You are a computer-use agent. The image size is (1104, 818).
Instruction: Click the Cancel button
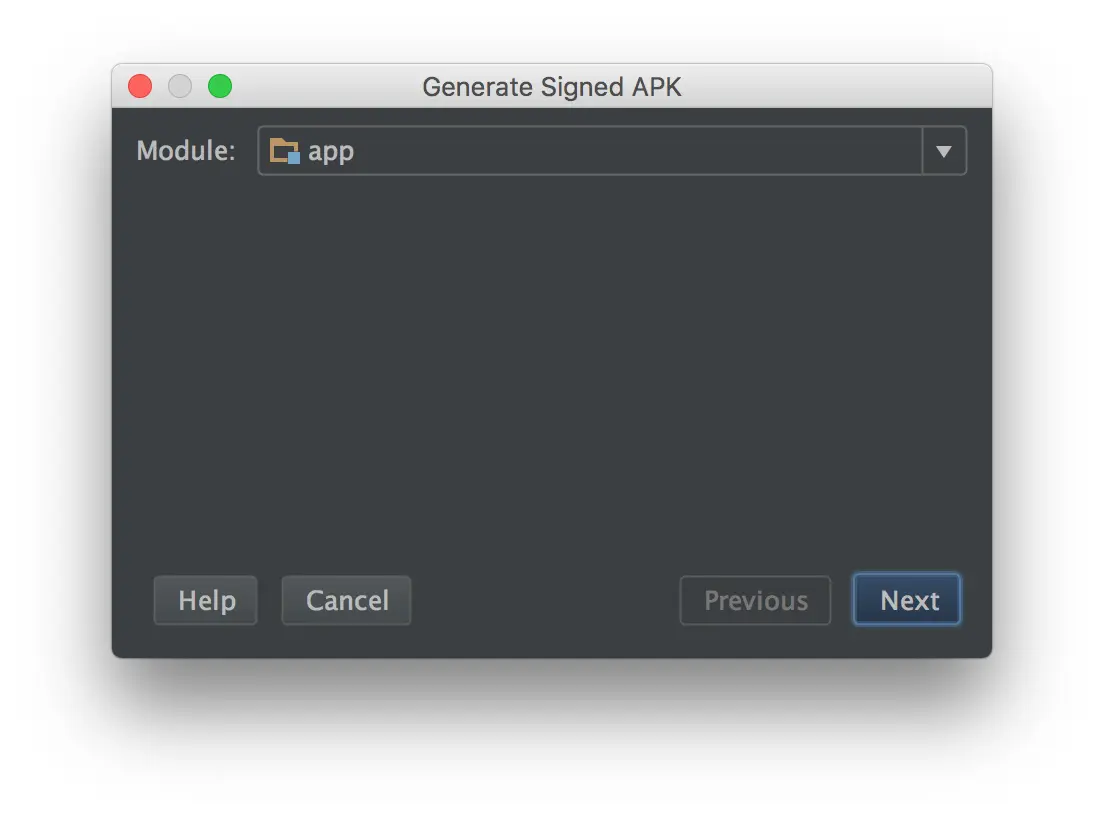(x=346, y=600)
